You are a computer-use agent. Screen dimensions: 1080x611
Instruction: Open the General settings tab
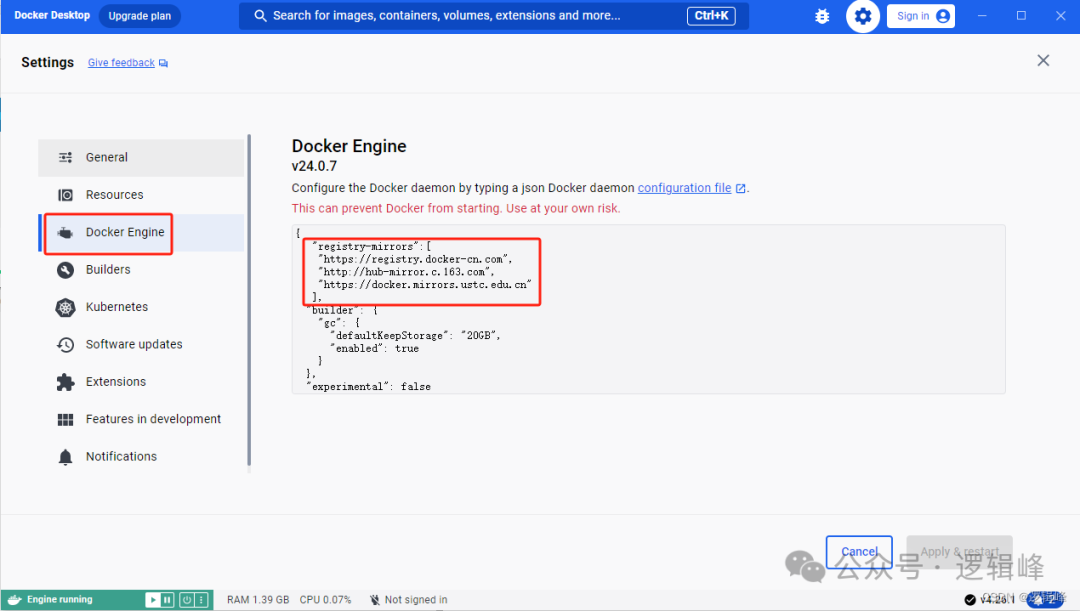[x=107, y=157]
